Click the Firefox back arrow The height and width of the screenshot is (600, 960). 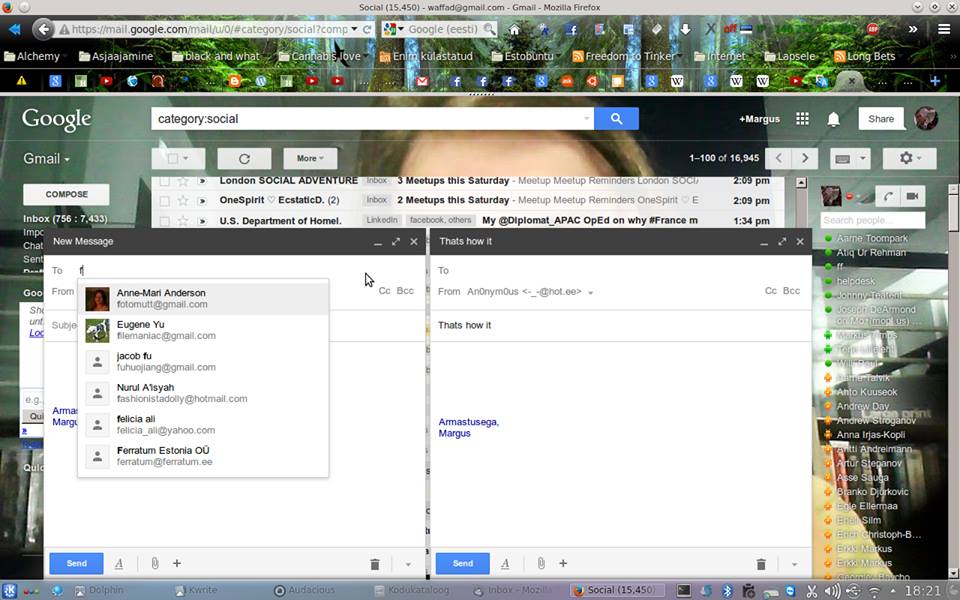[x=43, y=29]
